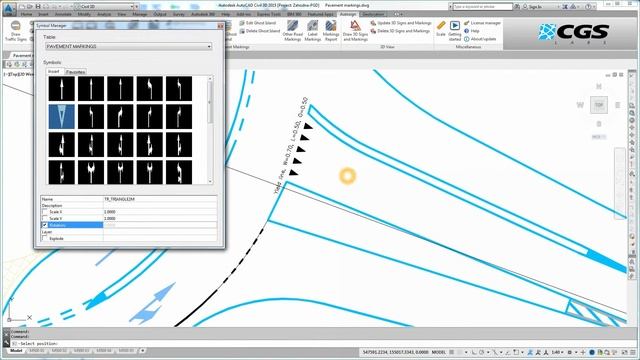Open the Autosign ribbon tab
Screen dimensions: 640x360
click(348, 14)
